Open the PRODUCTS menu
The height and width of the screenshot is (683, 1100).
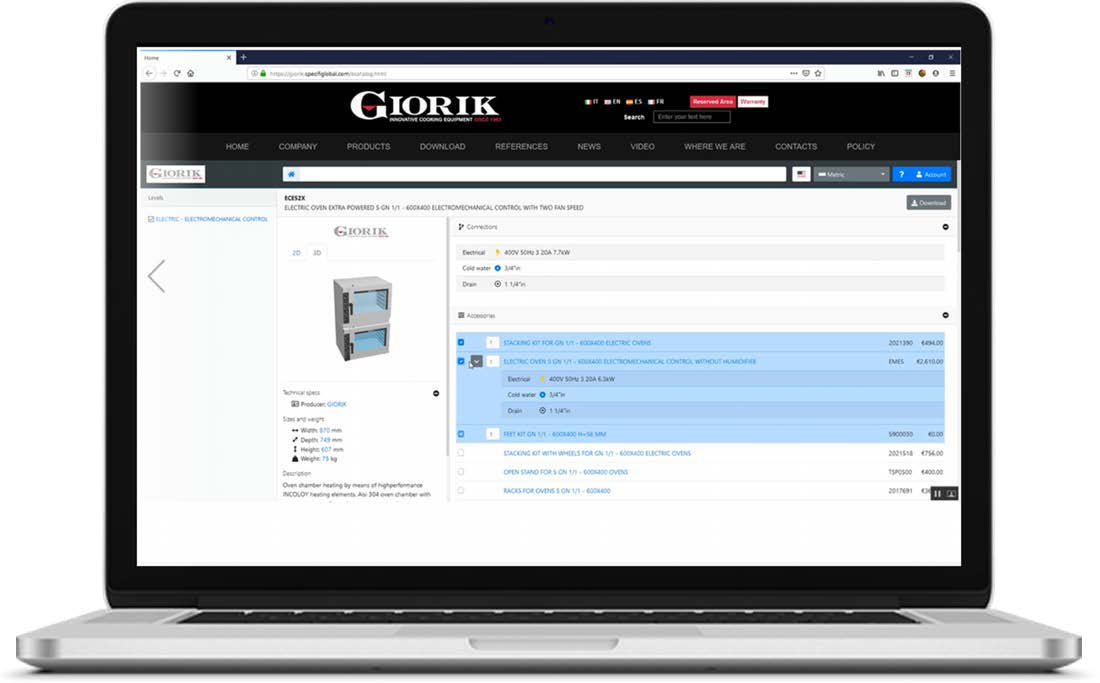click(x=368, y=147)
